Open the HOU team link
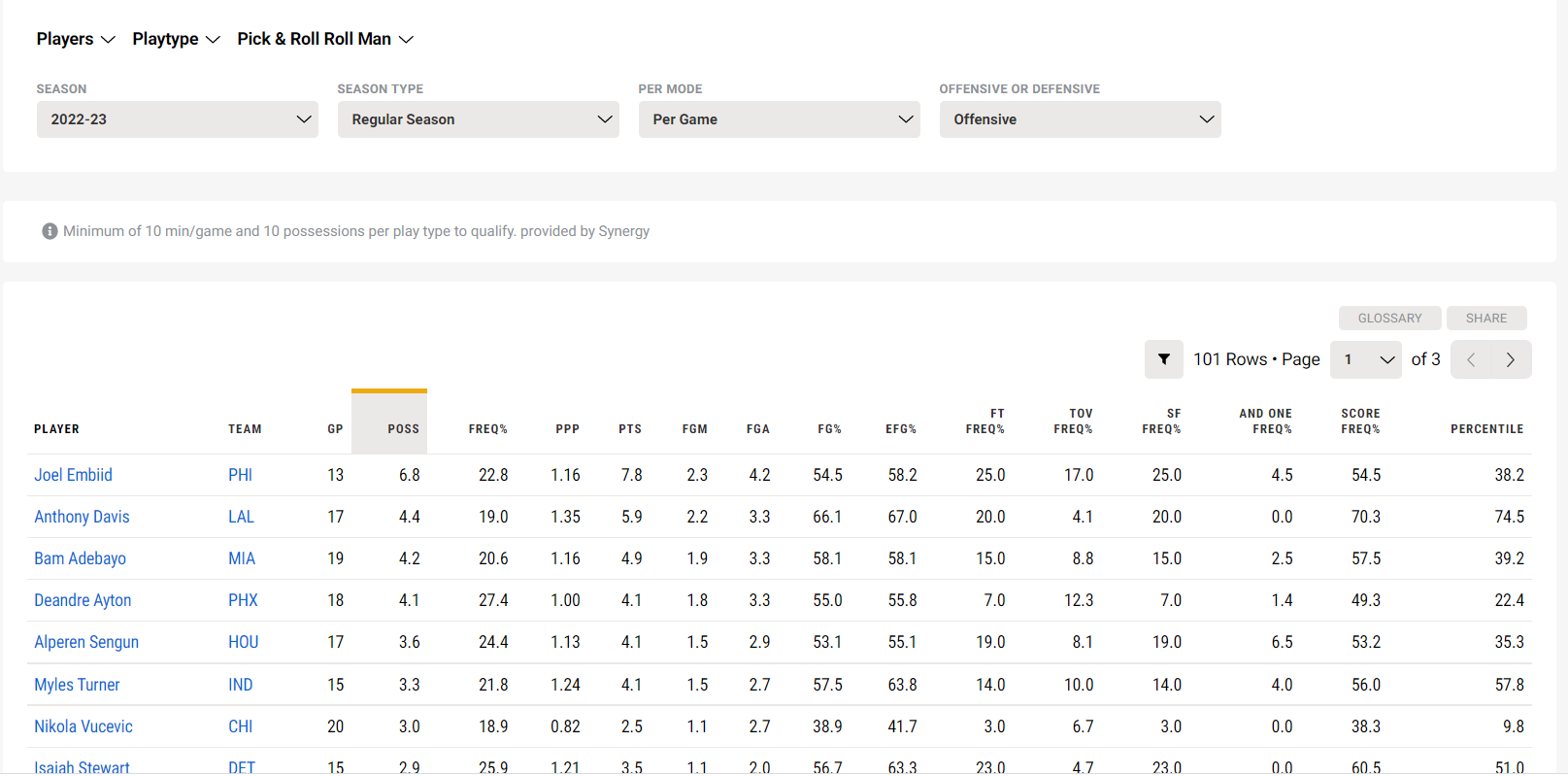This screenshot has height=776, width=1568. pos(243,642)
